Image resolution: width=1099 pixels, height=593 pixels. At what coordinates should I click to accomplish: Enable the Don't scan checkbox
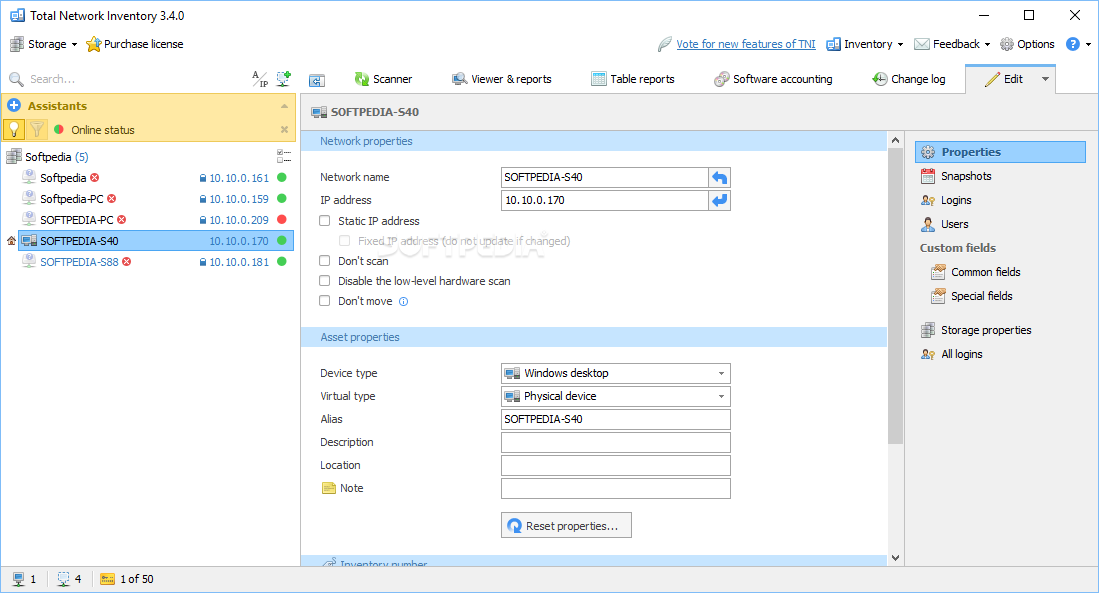coord(325,261)
